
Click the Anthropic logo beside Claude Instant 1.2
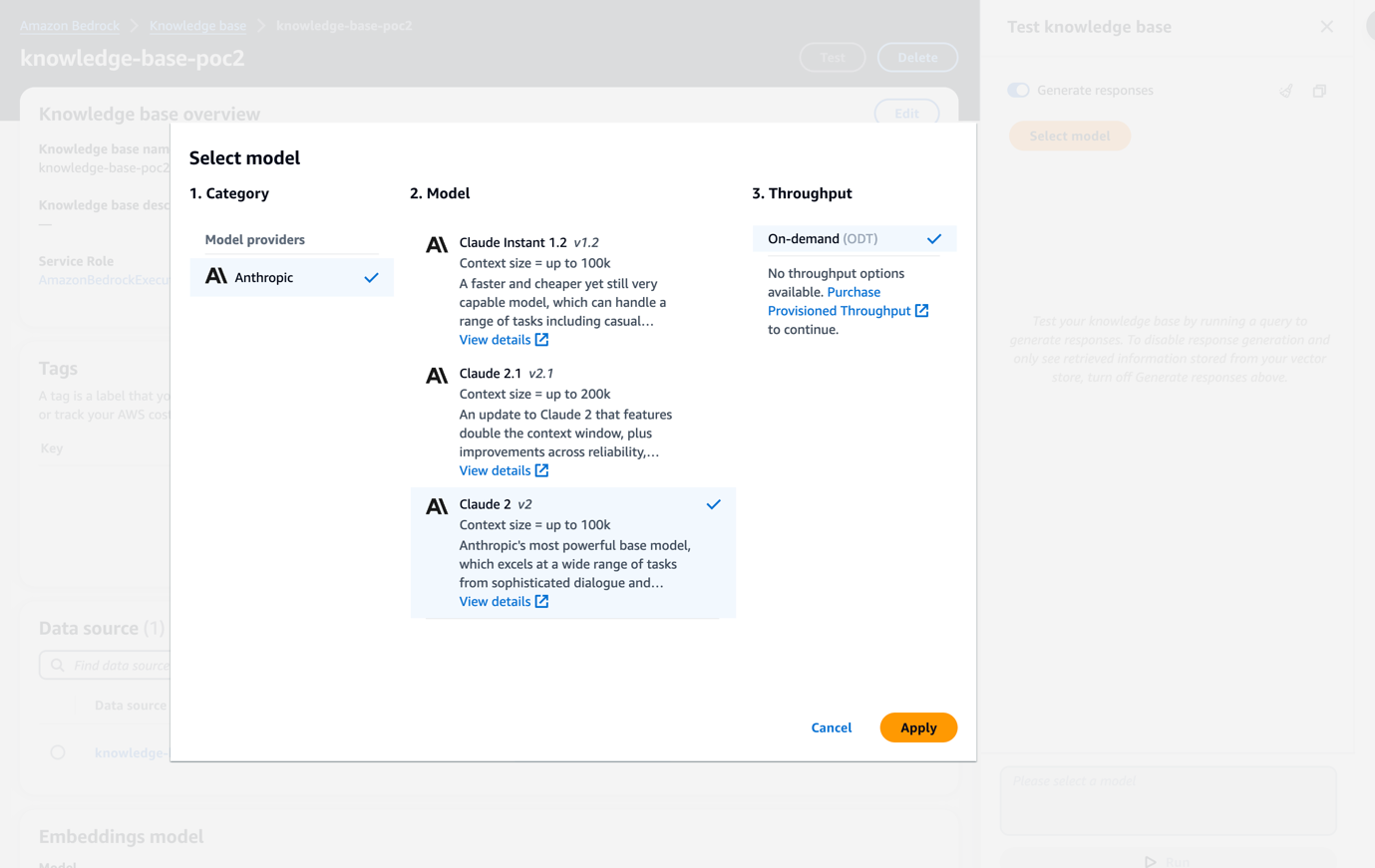(437, 244)
